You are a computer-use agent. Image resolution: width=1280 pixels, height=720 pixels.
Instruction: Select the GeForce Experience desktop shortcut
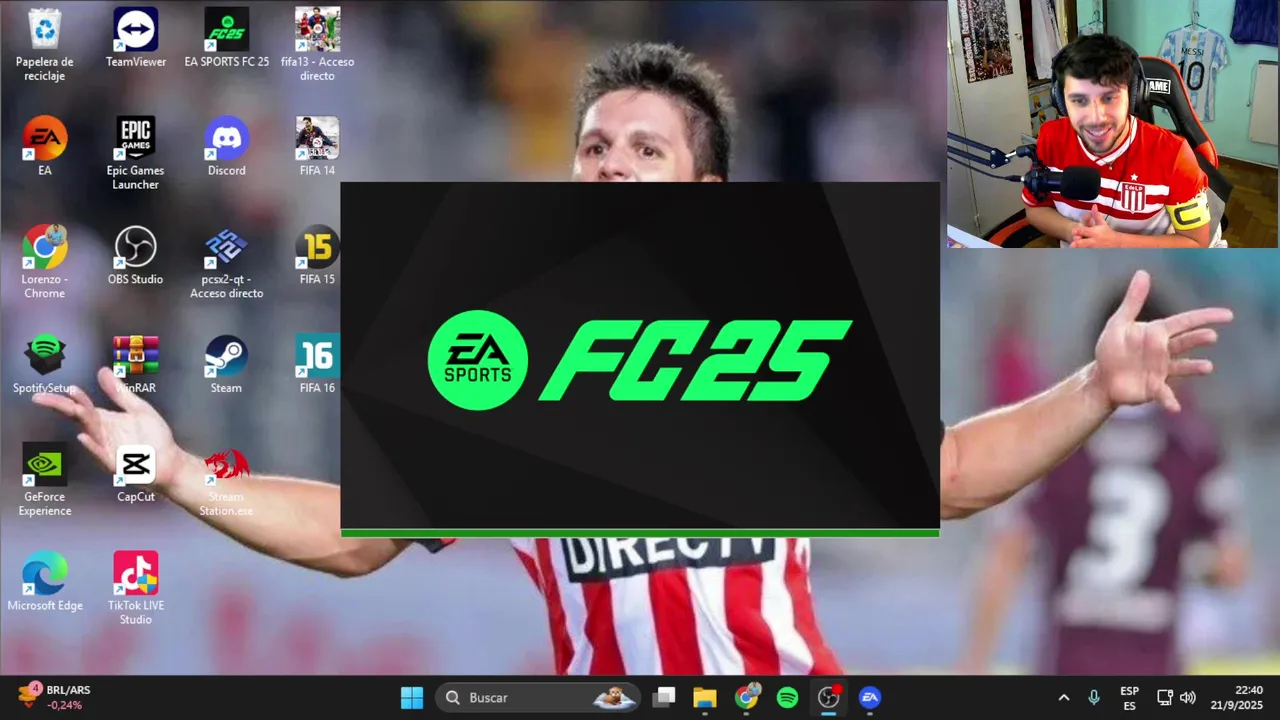[45, 480]
